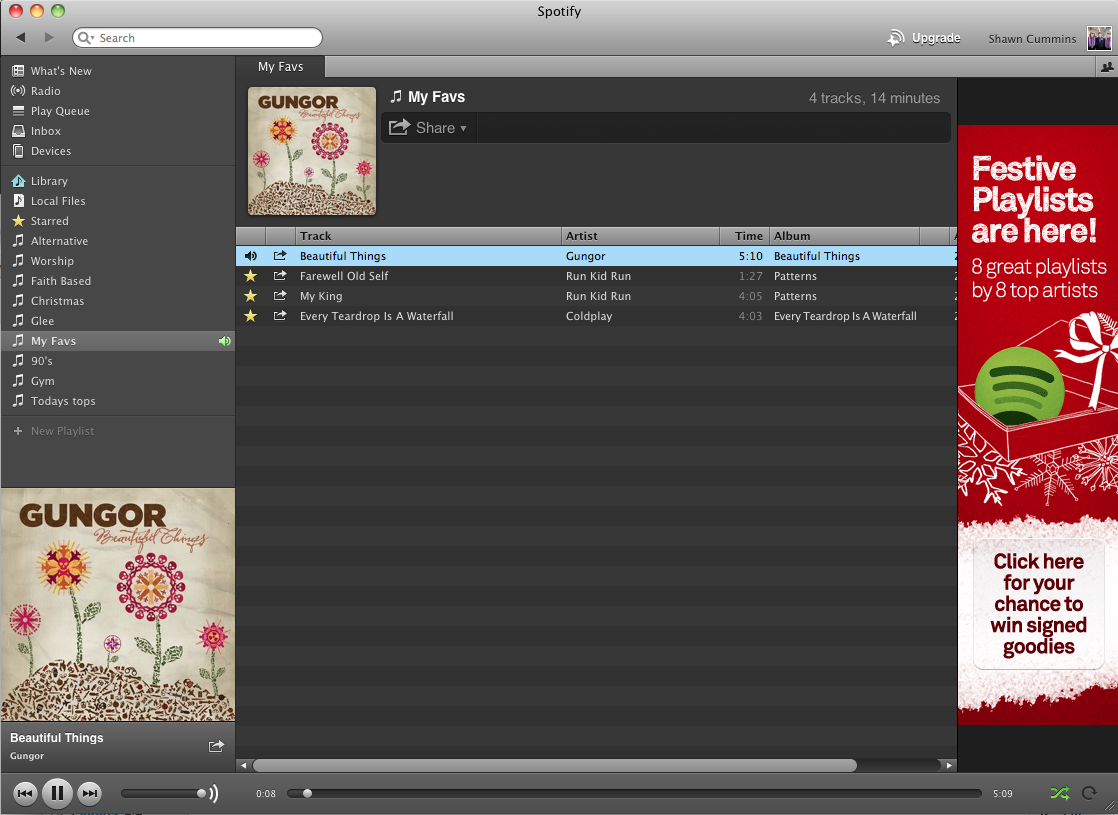Click Patterns album in Farewell Old Self row
This screenshot has height=815, width=1118.
795,276
